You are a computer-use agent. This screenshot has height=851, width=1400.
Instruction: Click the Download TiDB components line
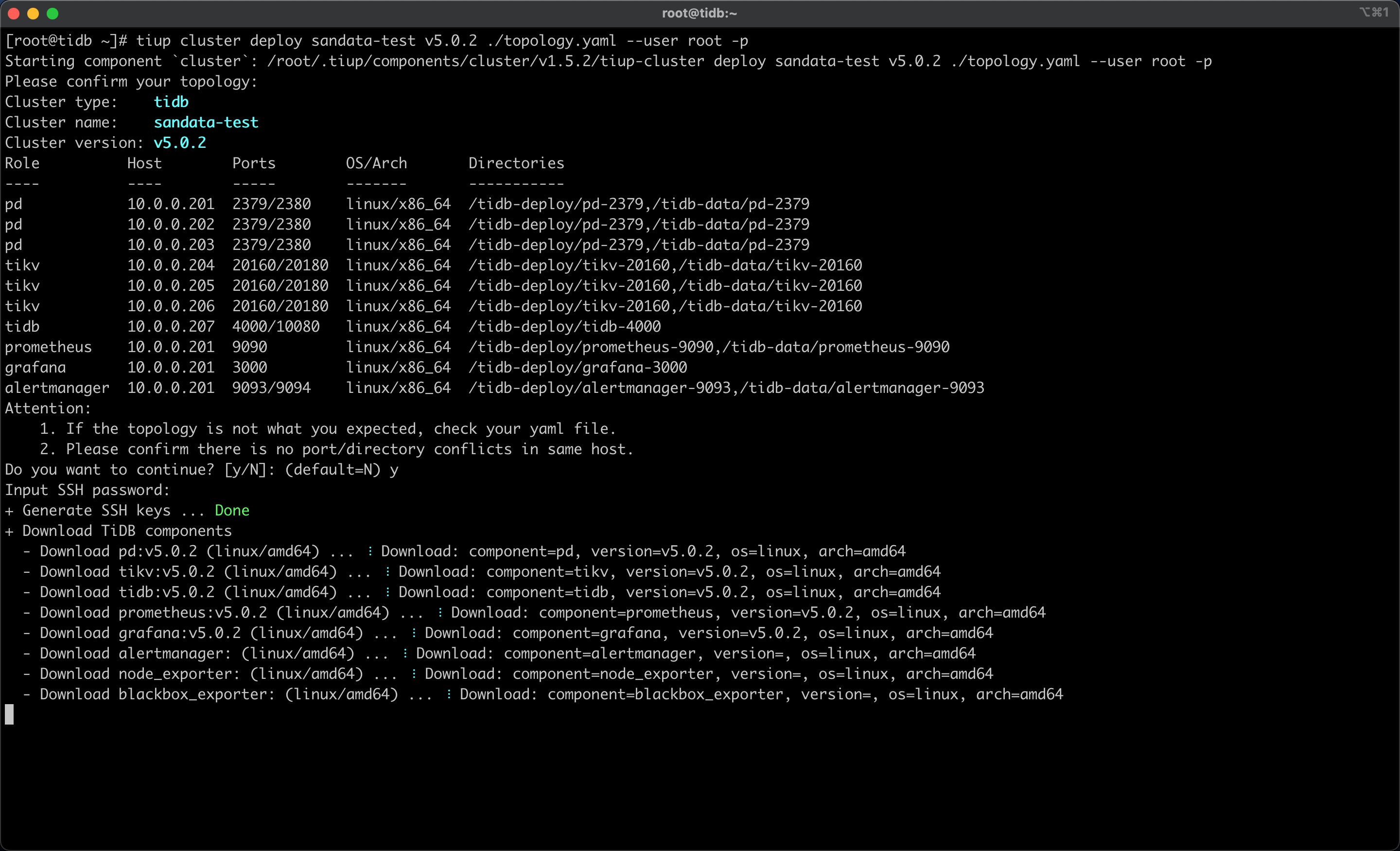click(x=119, y=531)
